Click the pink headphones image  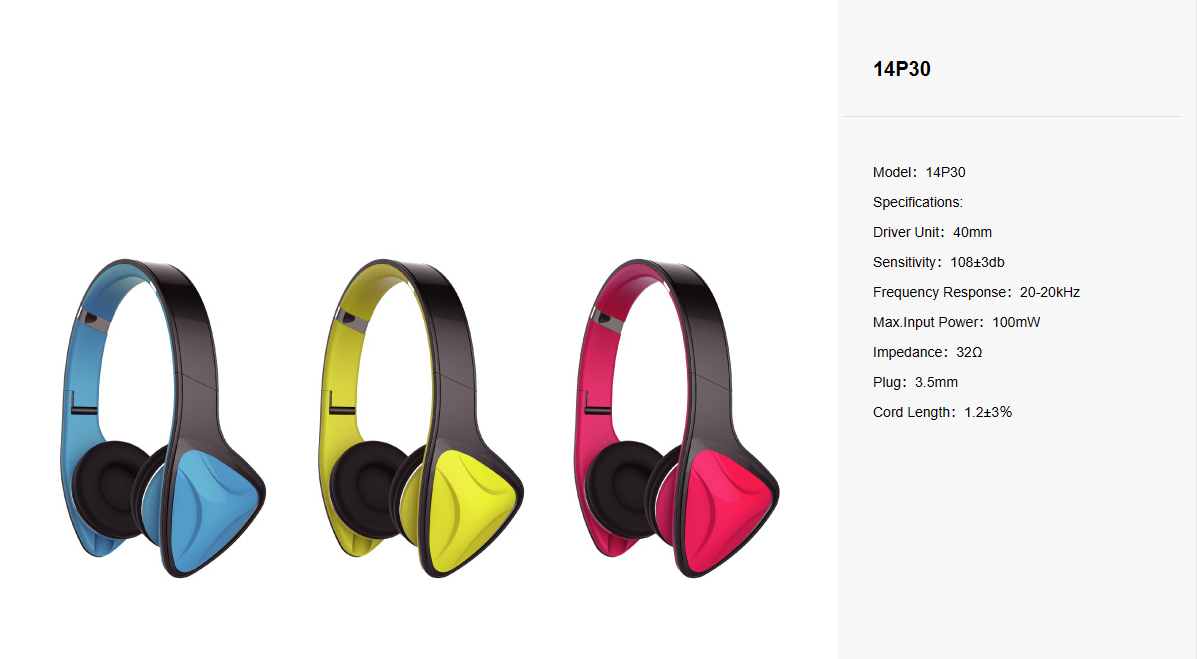[x=676, y=418]
